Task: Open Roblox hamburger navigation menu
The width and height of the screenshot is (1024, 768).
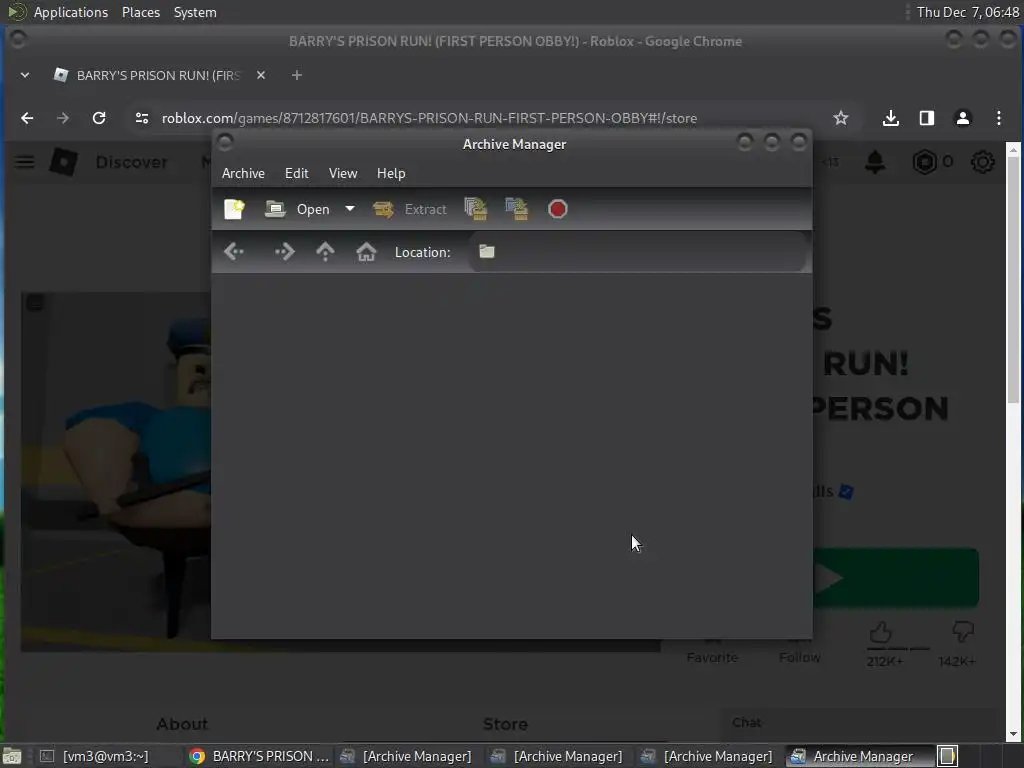Action: click(24, 162)
